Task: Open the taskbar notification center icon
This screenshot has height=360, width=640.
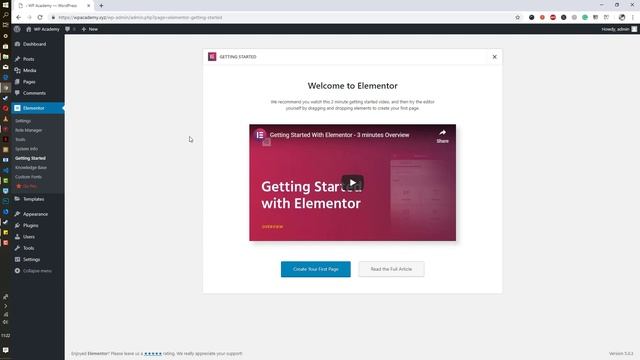Action: 5,350
